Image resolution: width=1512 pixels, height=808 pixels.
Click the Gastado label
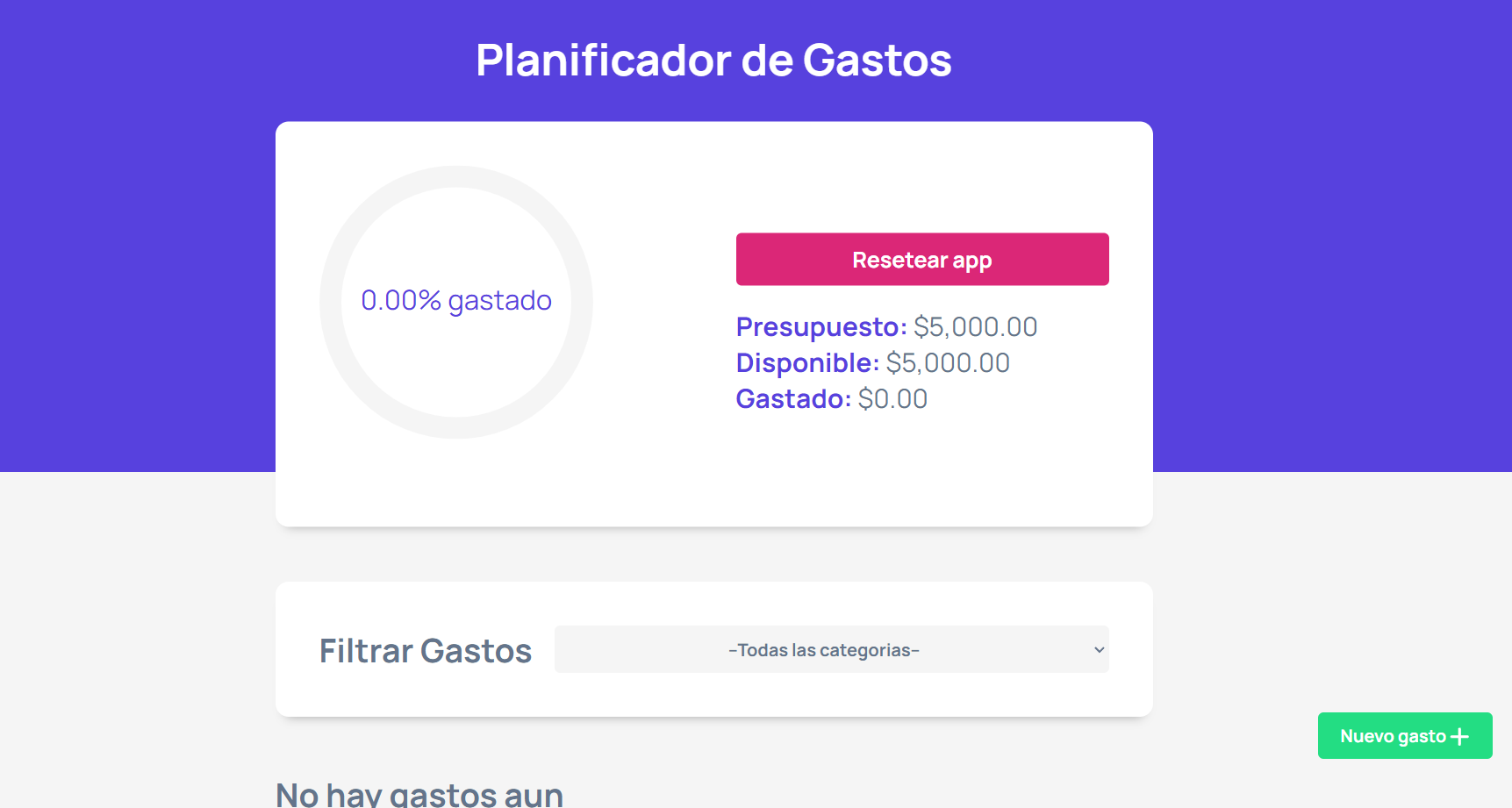[x=793, y=399]
